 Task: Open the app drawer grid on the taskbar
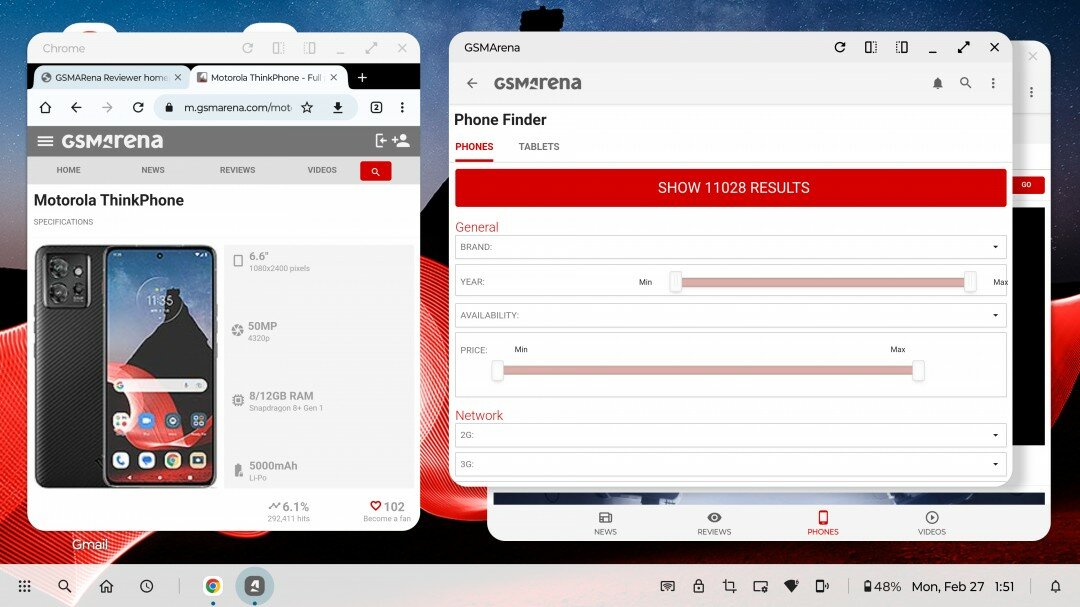point(25,586)
